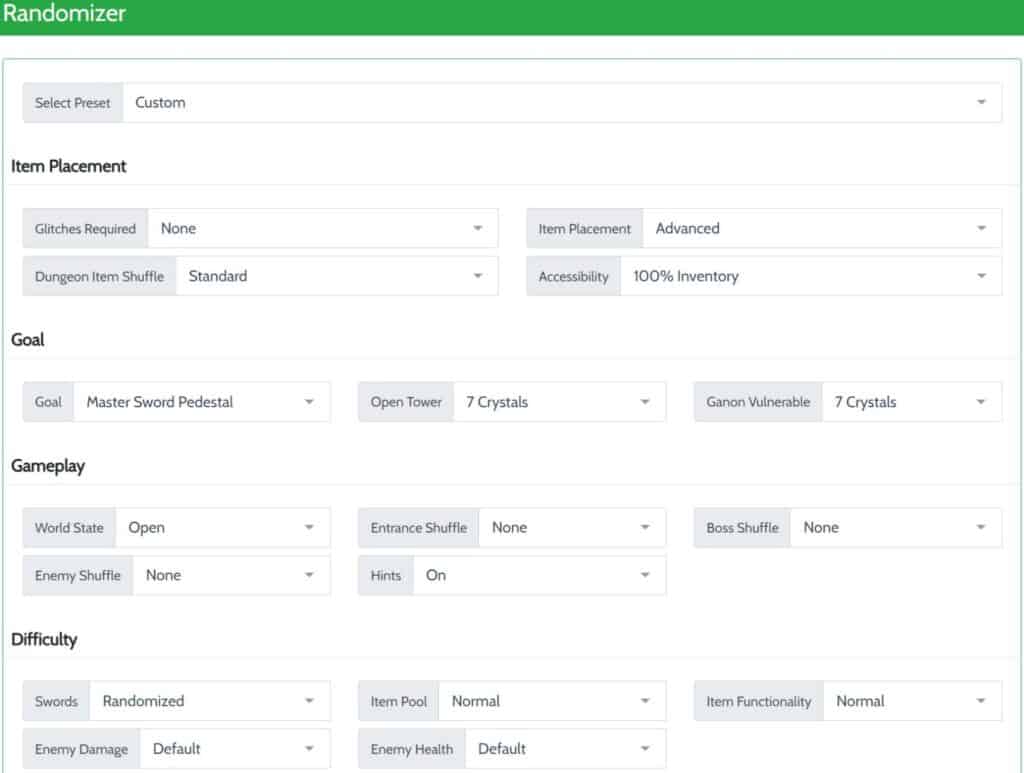
Task: Open the Item Pool dropdown
Action: (x=552, y=701)
